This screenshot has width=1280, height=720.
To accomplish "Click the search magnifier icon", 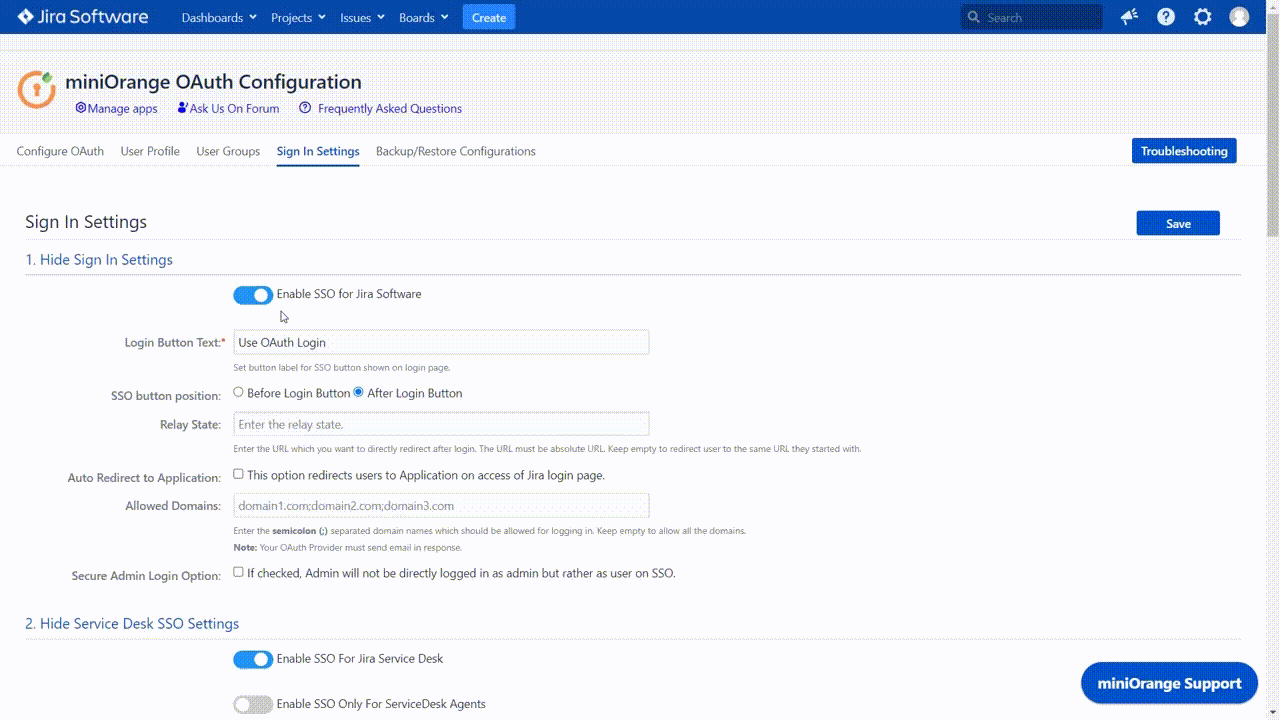I will 975,17.
